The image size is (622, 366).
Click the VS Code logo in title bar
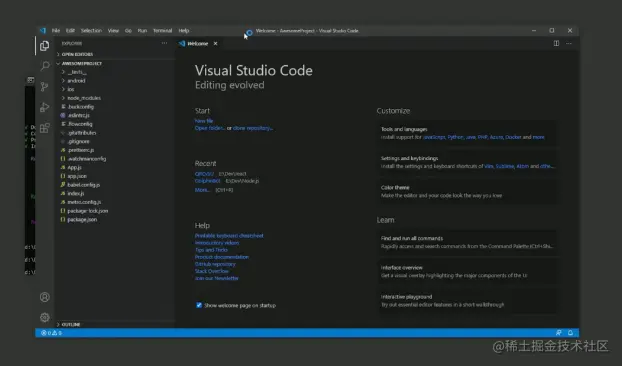[x=42, y=31]
